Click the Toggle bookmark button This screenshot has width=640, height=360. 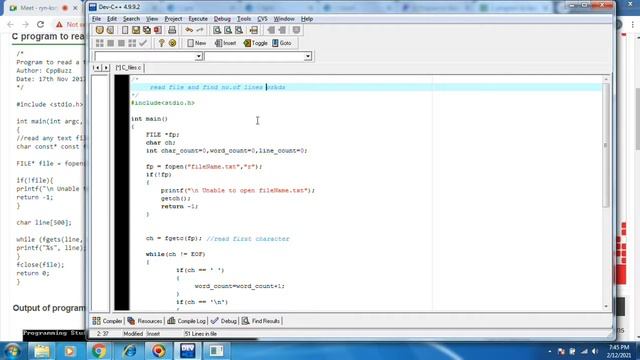256,43
